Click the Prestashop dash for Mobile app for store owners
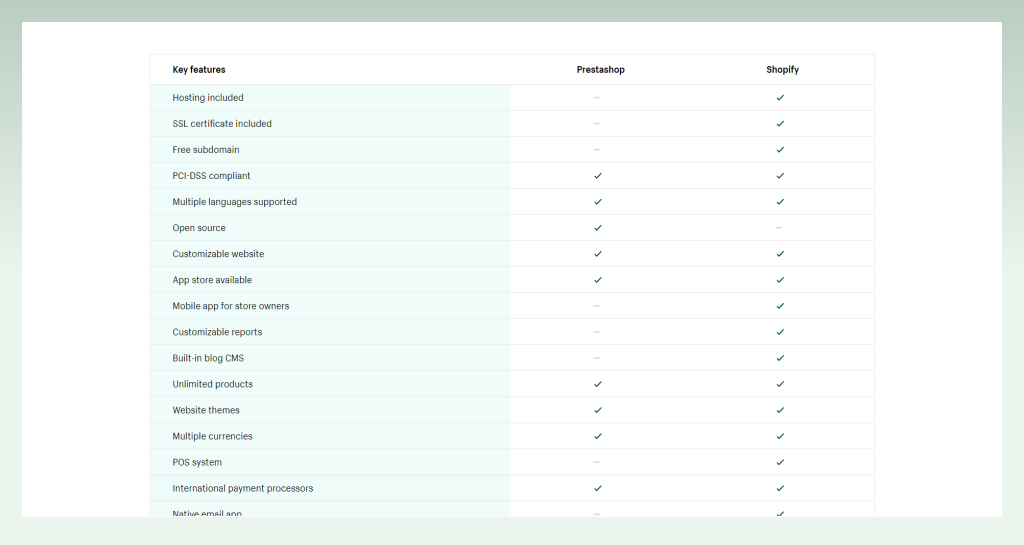1024x545 pixels. (597, 306)
